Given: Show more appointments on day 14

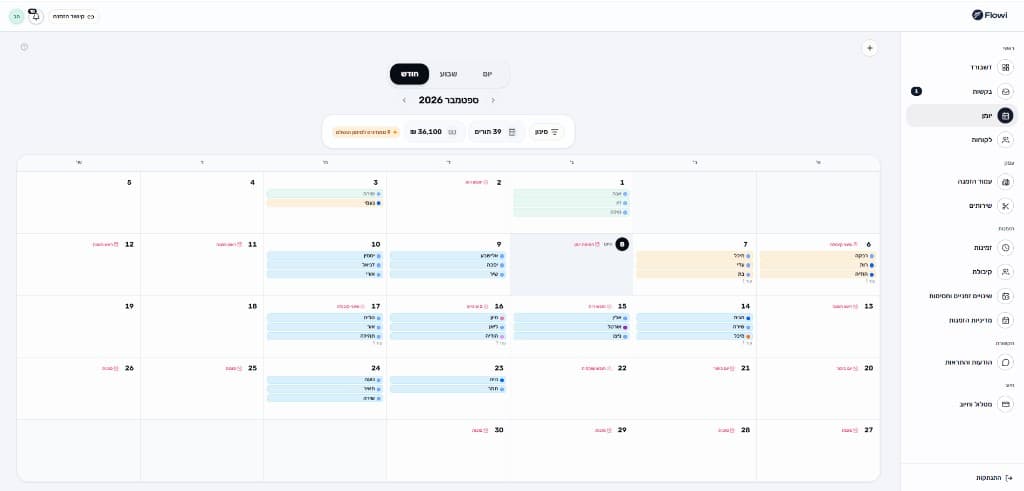Looking at the screenshot, I should (x=747, y=343).
